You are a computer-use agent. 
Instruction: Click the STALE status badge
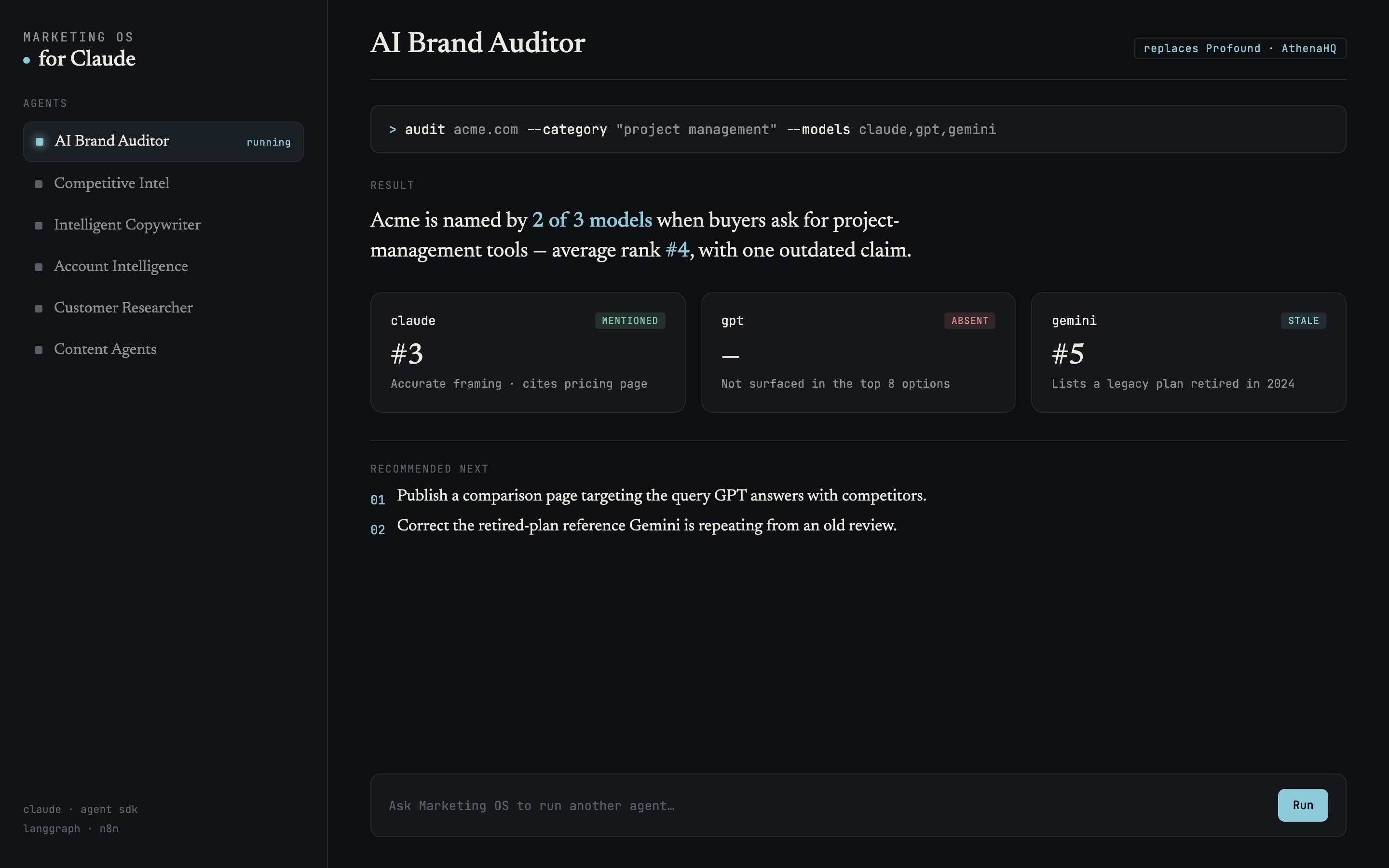point(1303,321)
